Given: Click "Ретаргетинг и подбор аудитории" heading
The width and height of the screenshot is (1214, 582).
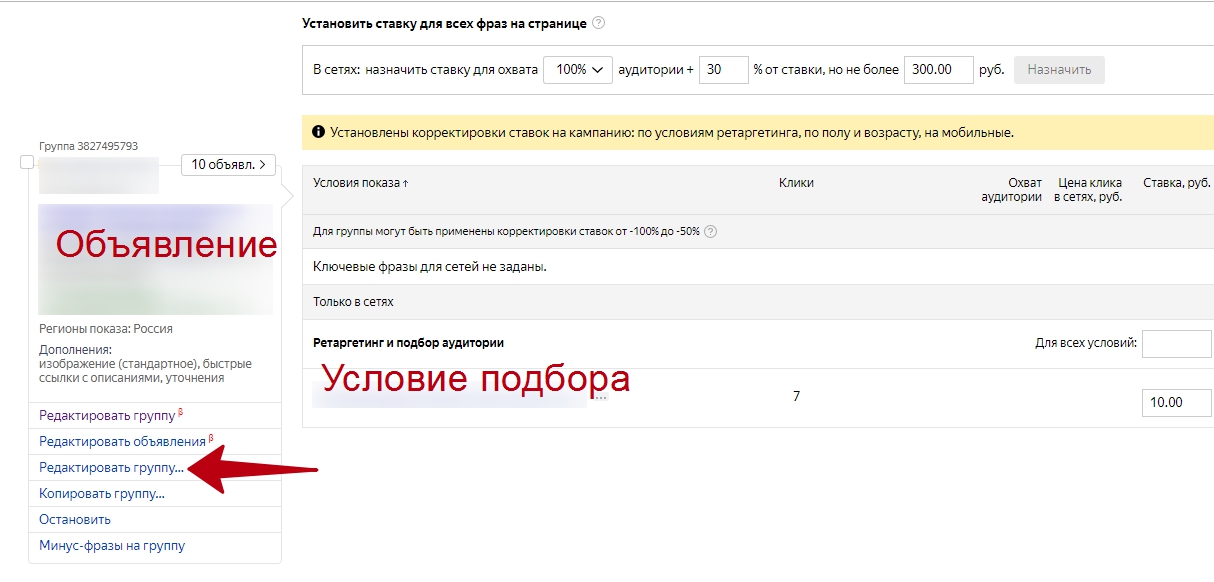Looking at the screenshot, I should tap(408, 343).
